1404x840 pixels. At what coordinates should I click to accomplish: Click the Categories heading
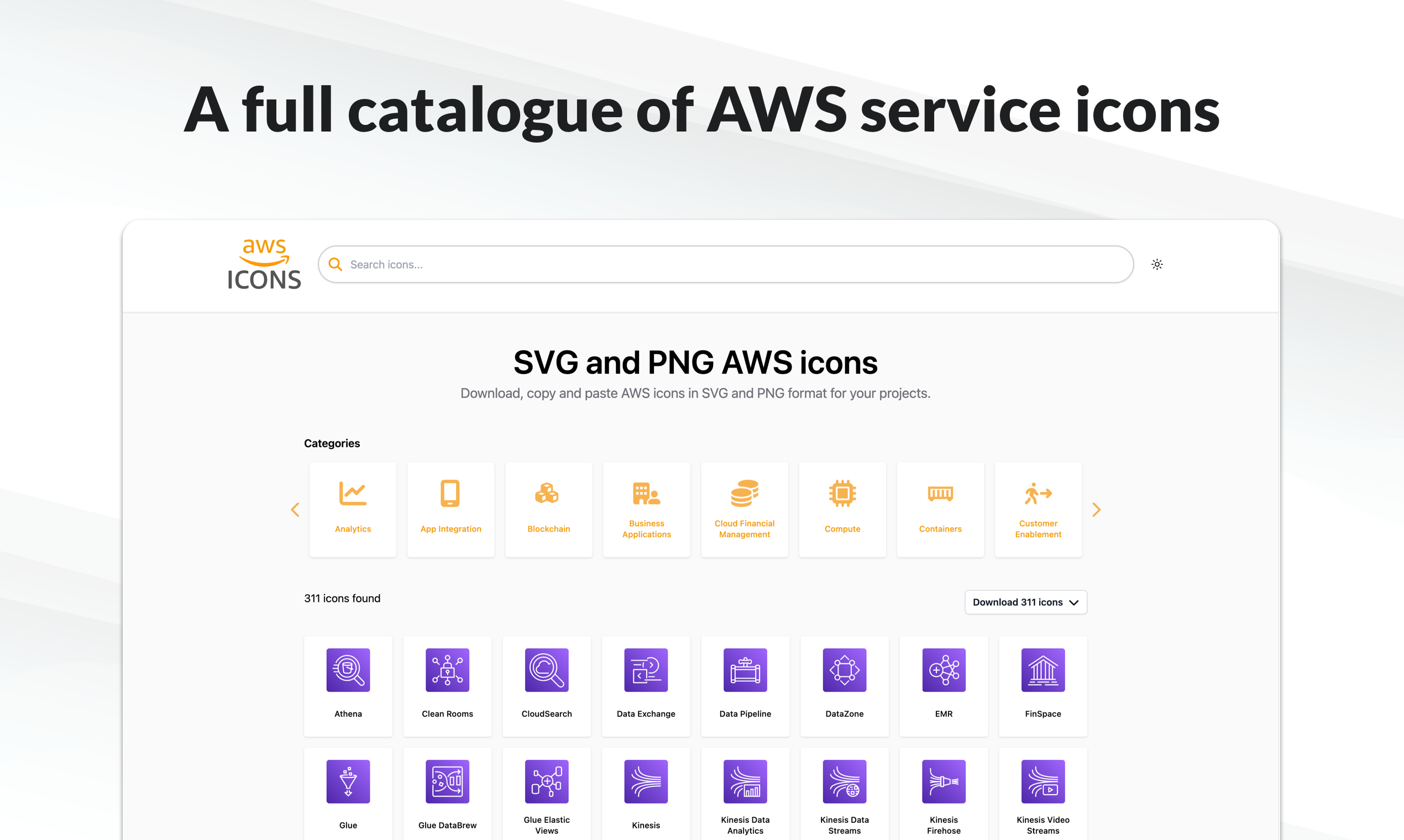click(332, 443)
